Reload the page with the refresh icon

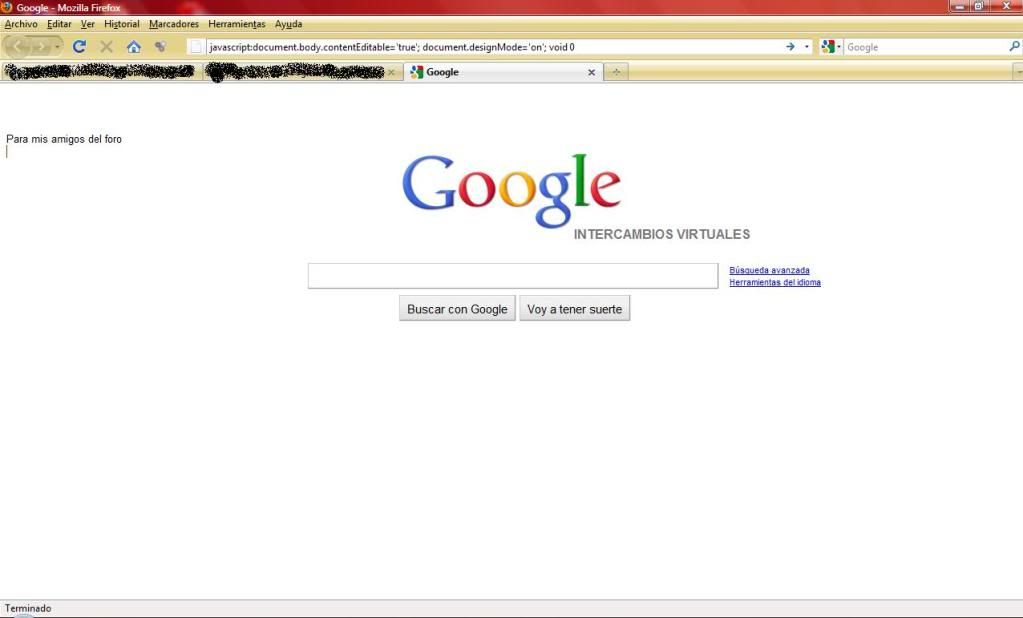pos(80,47)
